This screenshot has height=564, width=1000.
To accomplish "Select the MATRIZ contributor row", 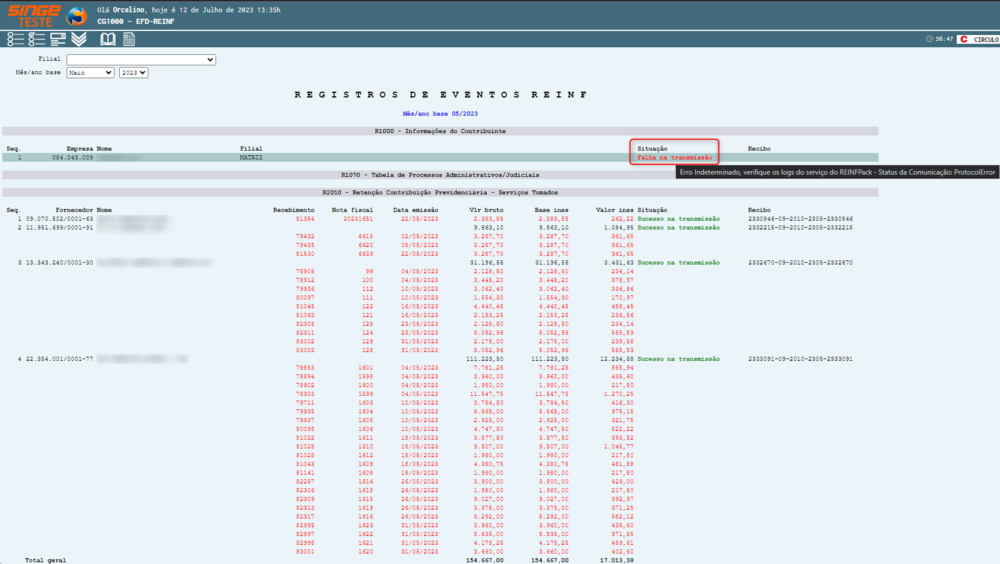I will click(250, 157).
